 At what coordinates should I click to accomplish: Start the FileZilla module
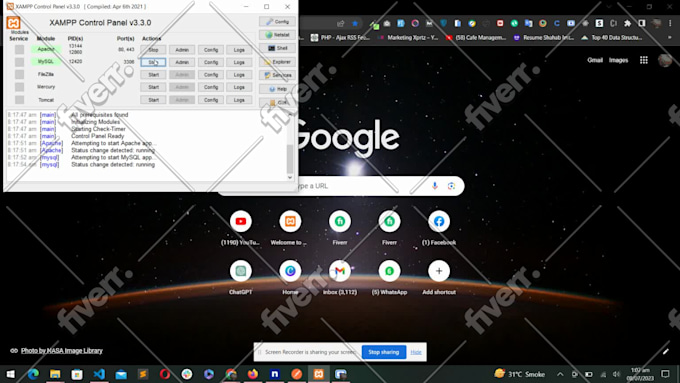[x=153, y=75]
